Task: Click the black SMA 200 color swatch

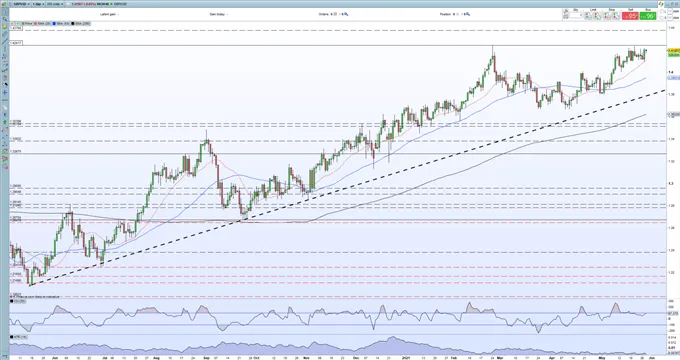Action: pyautogui.click(x=72, y=23)
